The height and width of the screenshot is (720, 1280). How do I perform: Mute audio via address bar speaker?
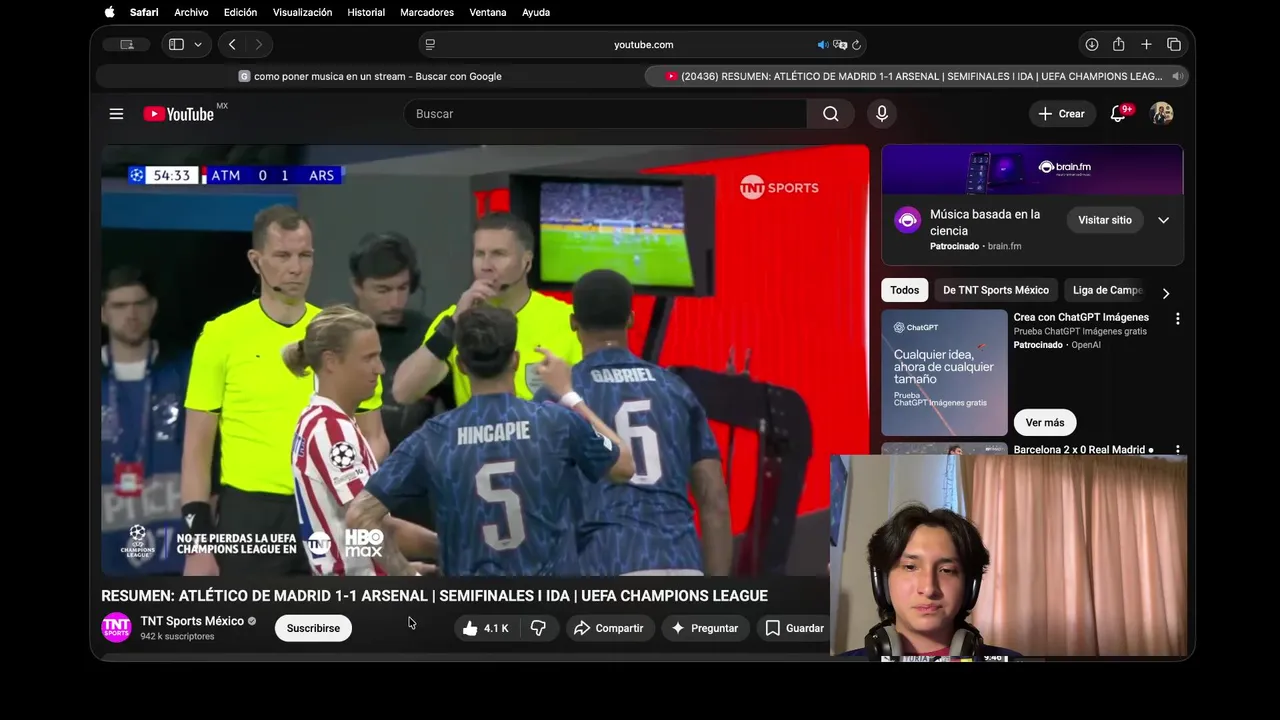tap(823, 45)
